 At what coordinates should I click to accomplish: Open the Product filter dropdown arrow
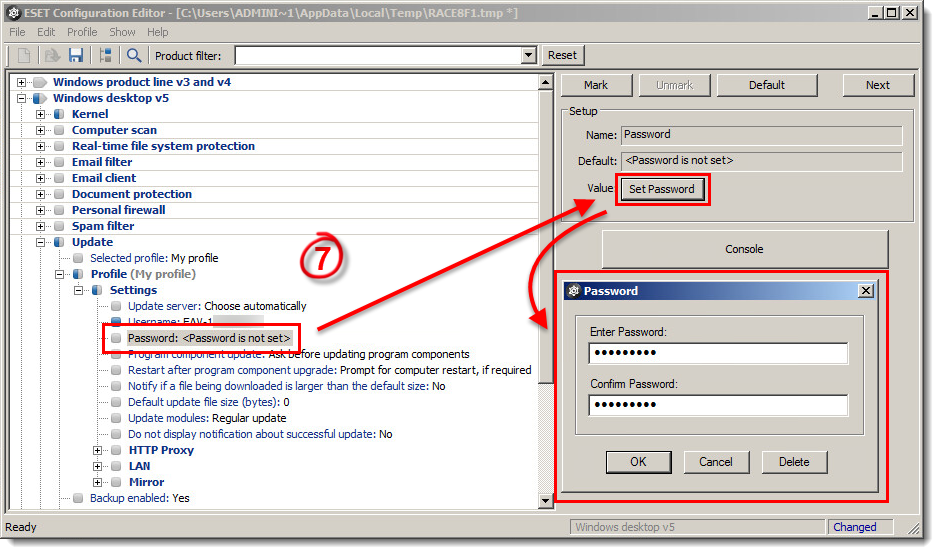pyautogui.click(x=529, y=56)
